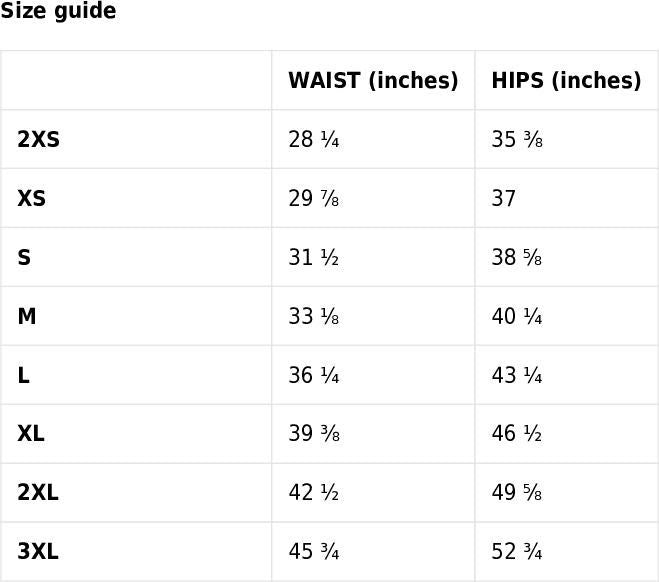Image resolution: width=659 pixels, height=582 pixels.
Task: Click the 2XL size row label
Action: 38,493
